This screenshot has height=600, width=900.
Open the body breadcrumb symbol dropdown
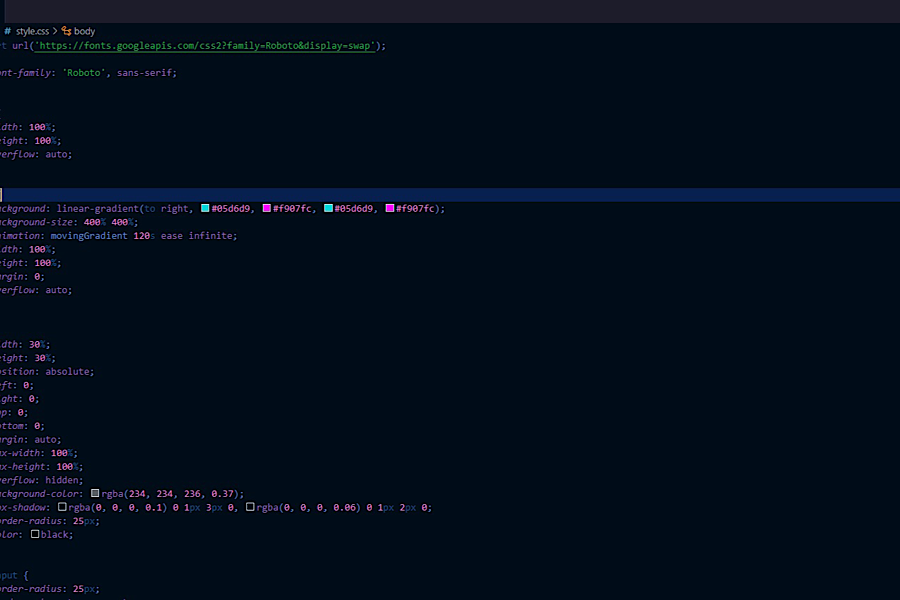click(84, 31)
